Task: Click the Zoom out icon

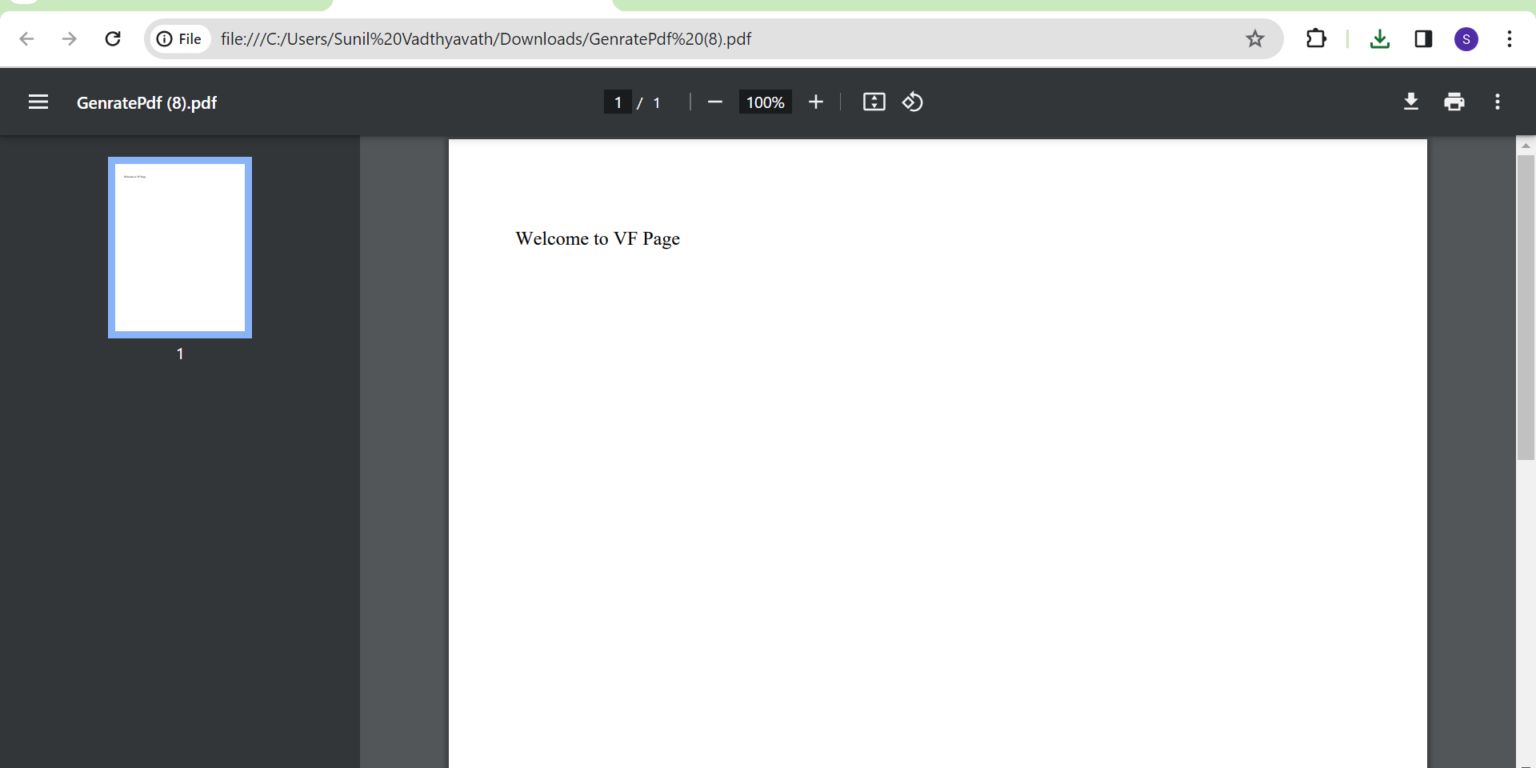Action: click(714, 101)
